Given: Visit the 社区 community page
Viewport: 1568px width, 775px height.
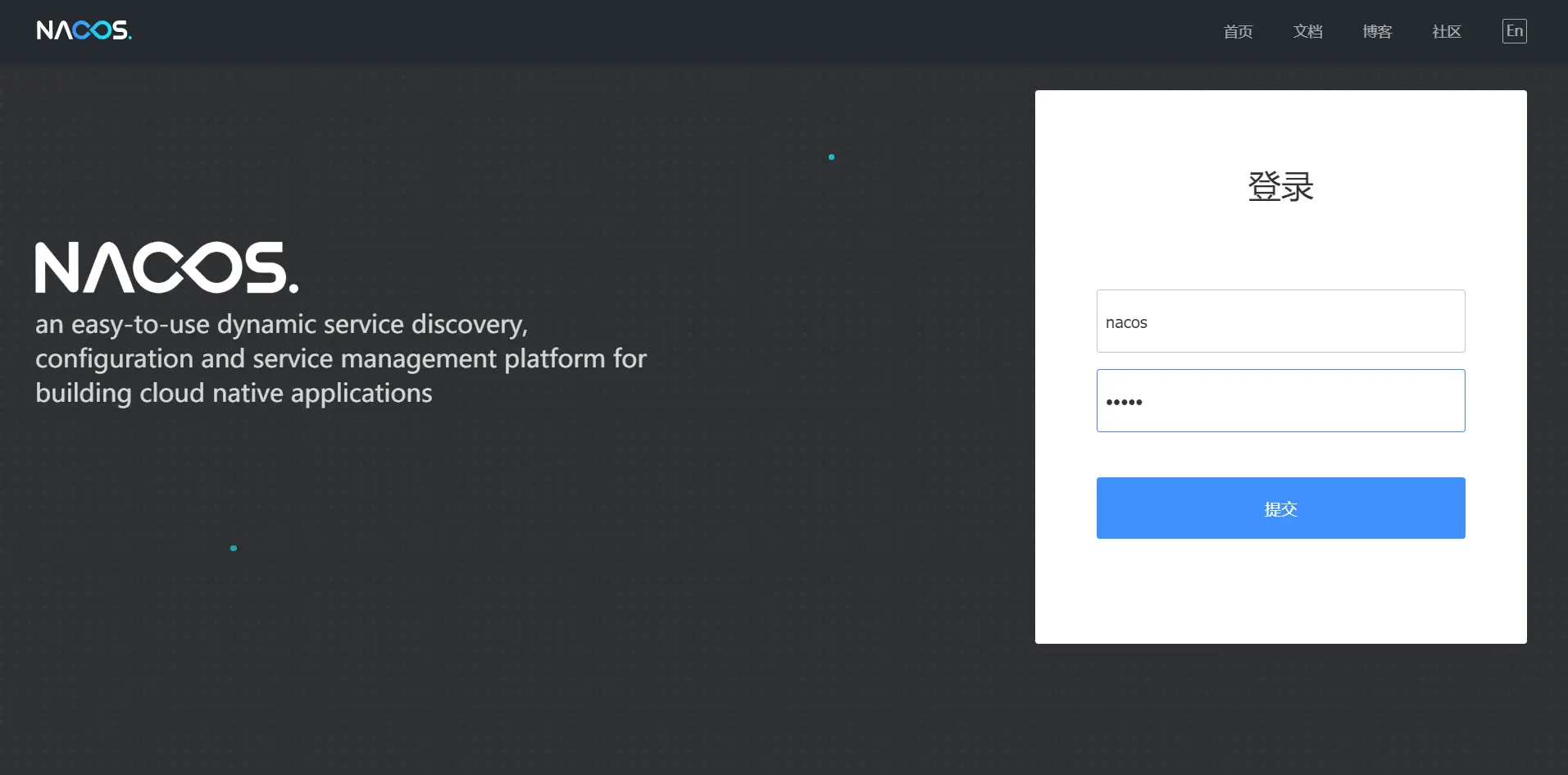Looking at the screenshot, I should (x=1447, y=32).
